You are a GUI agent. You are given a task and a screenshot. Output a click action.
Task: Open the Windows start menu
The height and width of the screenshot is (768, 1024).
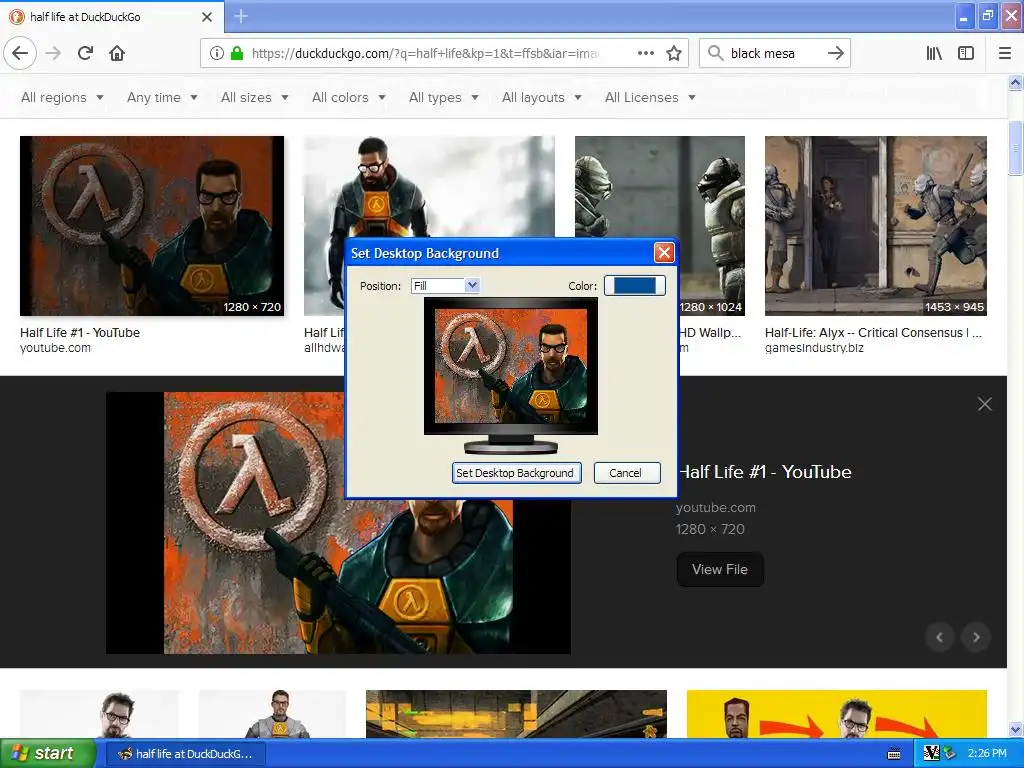coord(46,753)
